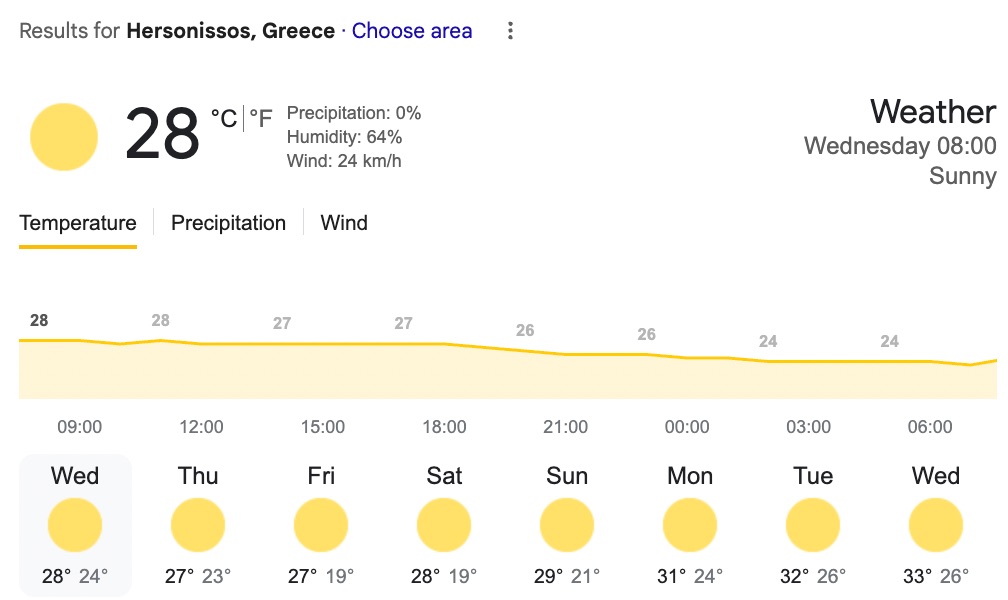Select the last Wed 33° 26° forecast
Image resolution: width=1008 pixels, height=600 pixels.
tap(935, 525)
